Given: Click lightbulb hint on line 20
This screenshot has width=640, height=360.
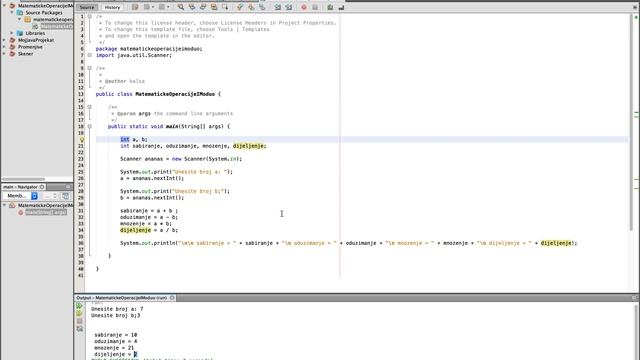Looking at the screenshot, I should pos(82,140).
